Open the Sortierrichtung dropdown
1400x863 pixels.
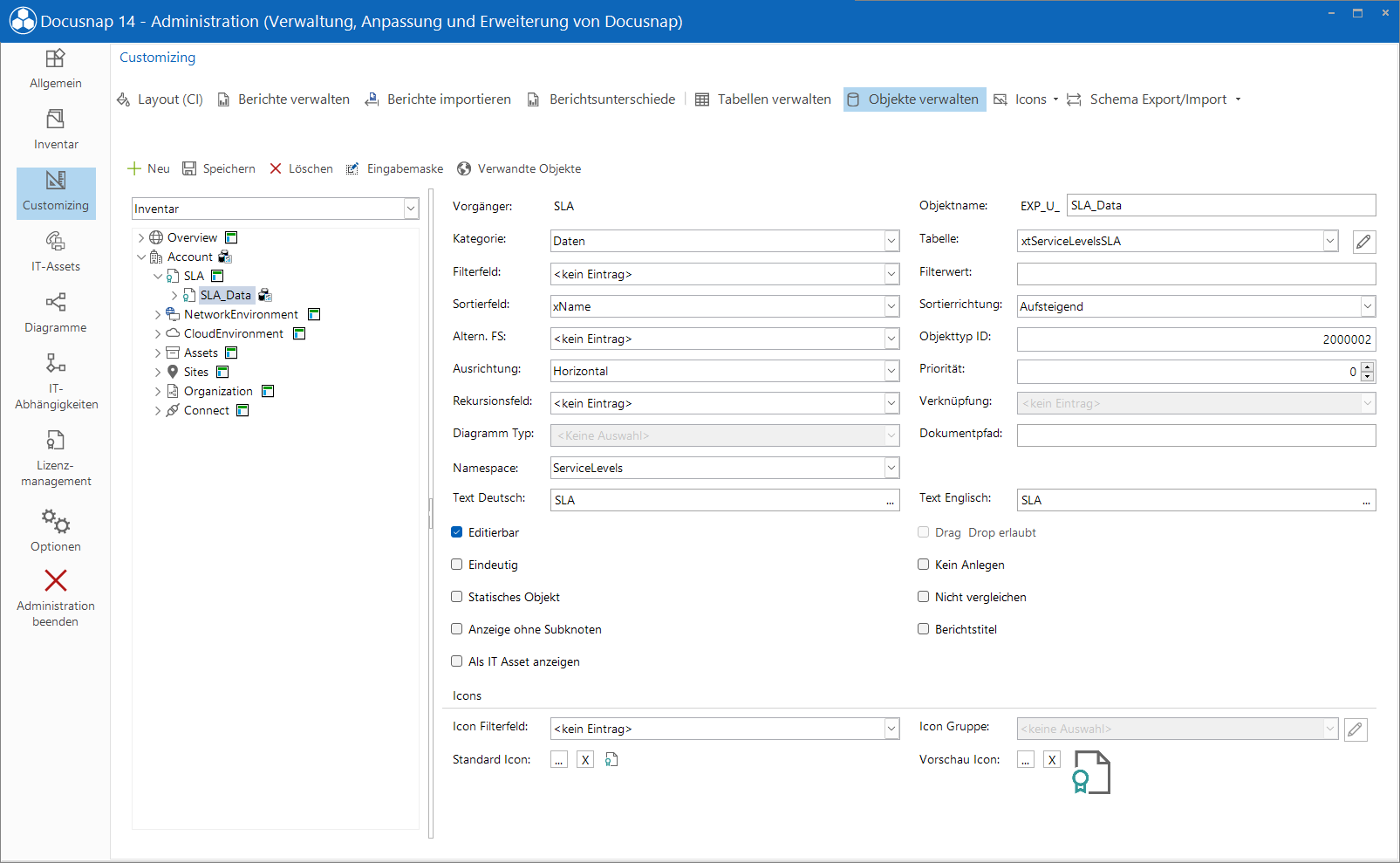coord(1368,307)
